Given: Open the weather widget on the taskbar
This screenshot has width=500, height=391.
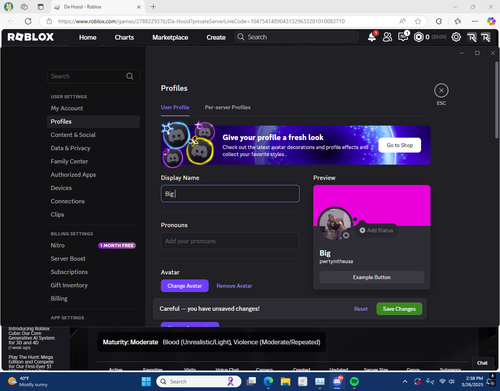Looking at the screenshot, I should point(28,381).
